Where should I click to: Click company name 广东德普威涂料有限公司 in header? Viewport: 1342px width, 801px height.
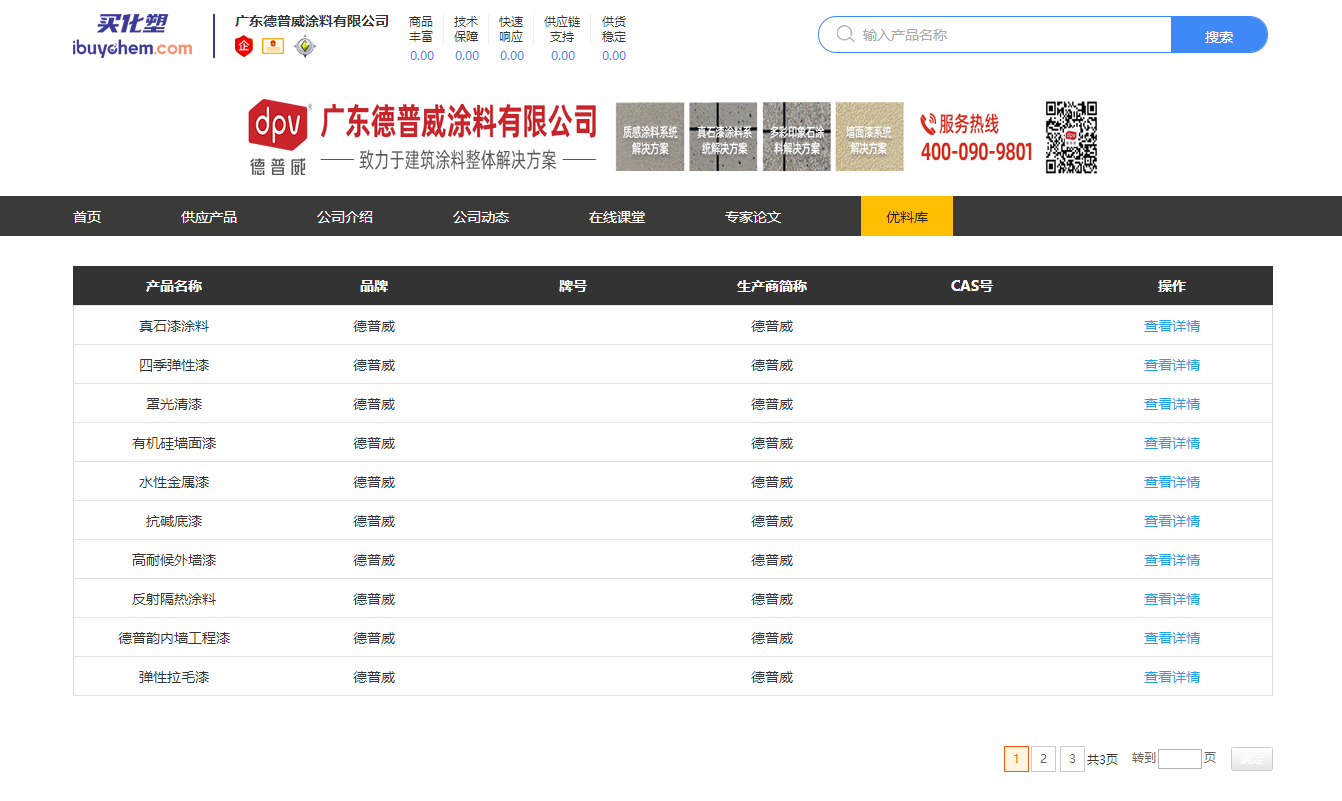pyautogui.click(x=312, y=21)
